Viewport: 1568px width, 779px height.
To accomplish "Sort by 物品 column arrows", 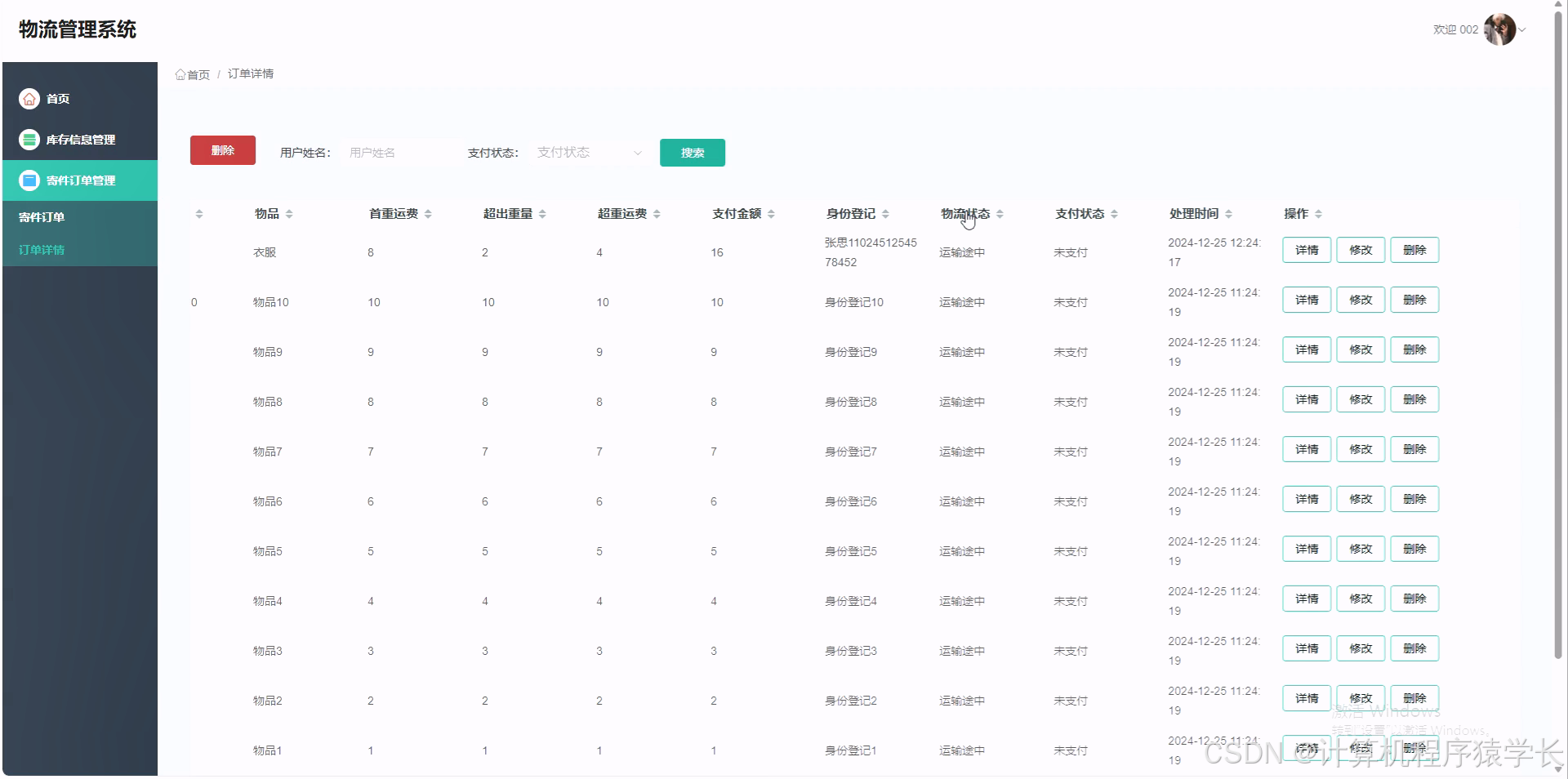I will point(289,214).
